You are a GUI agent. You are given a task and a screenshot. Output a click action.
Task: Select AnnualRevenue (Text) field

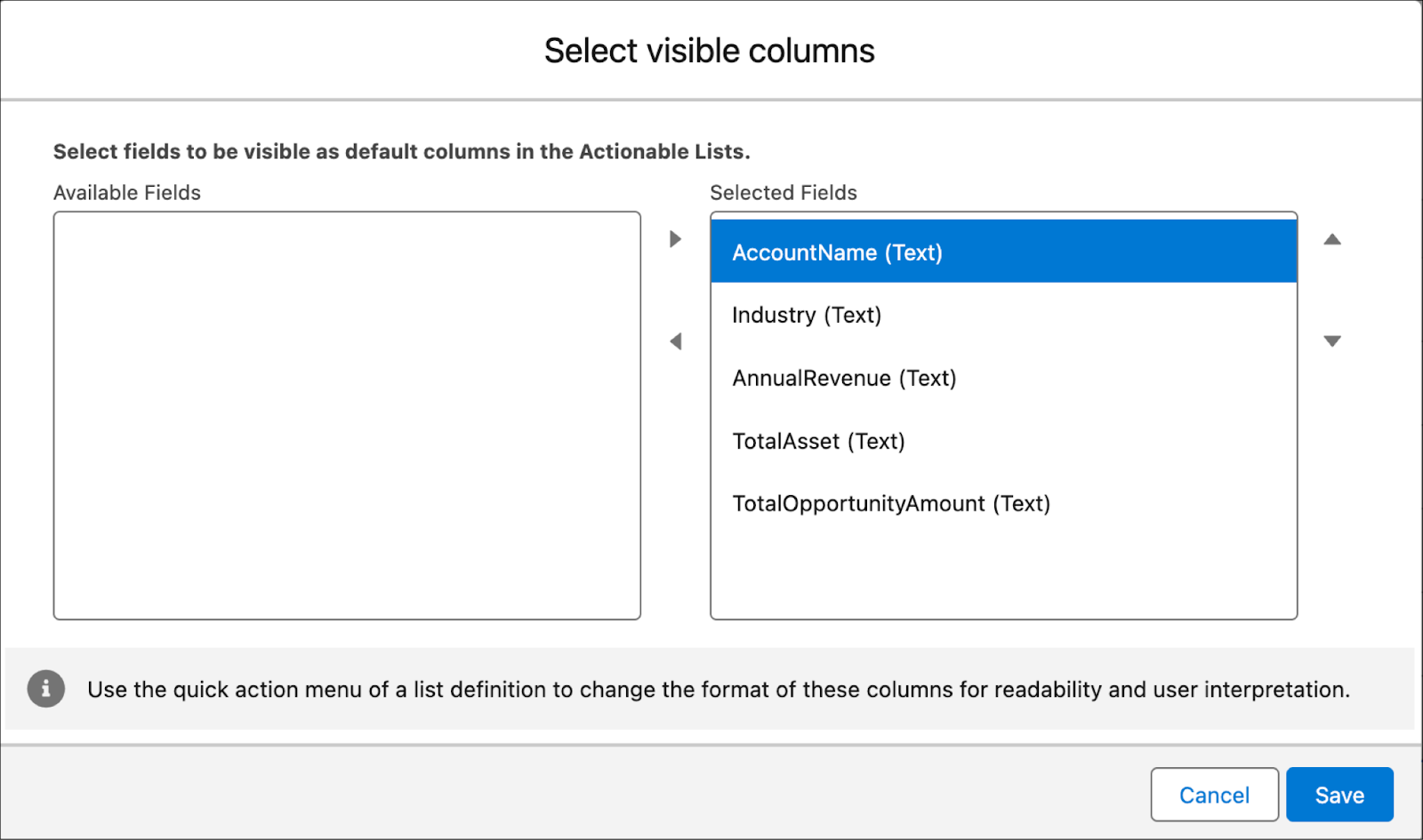point(1003,378)
